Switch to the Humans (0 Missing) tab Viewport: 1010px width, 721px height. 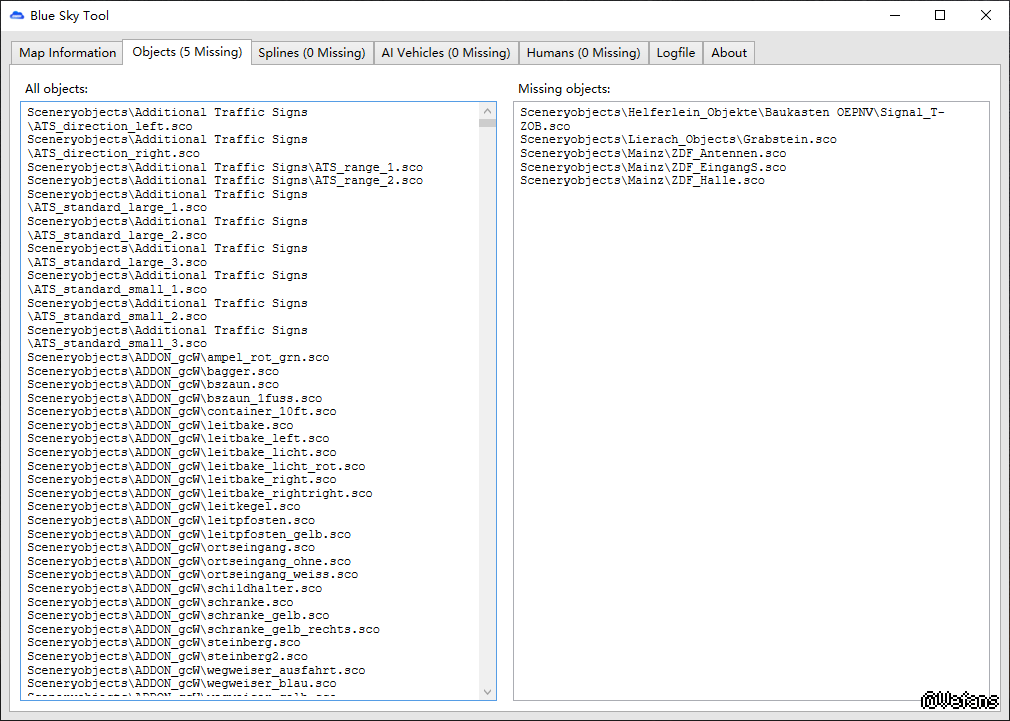click(x=583, y=53)
